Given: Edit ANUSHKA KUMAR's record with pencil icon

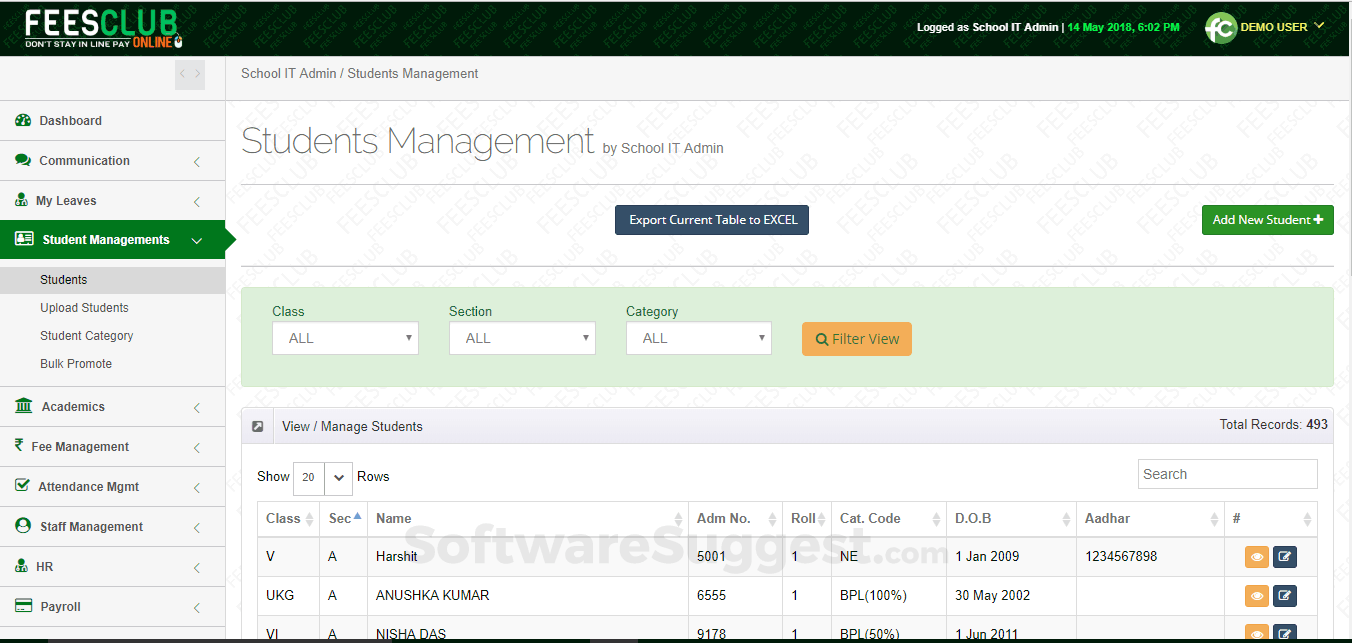Looking at the screenshot, I should pos(1285,596).
